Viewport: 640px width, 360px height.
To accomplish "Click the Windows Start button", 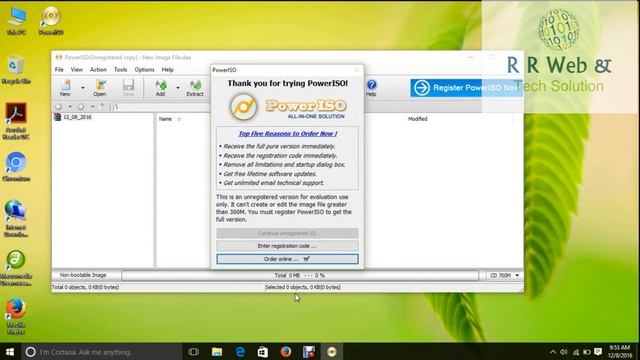I will tap(10, 352).
